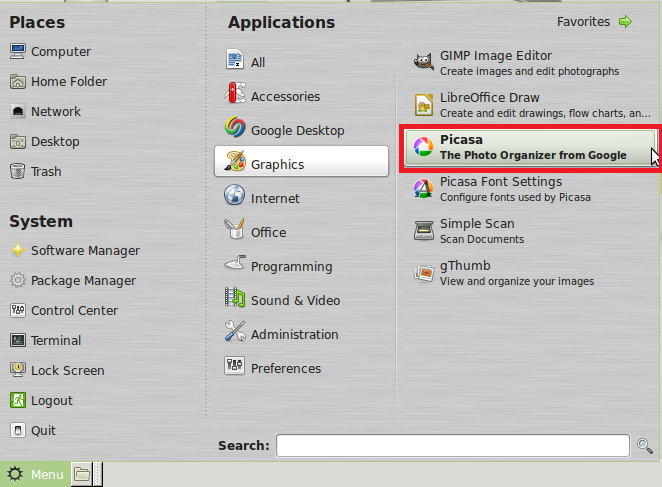662x487 pixels.
Task: Click "The Photo Organizer from Google" text
Action: (533, 155)
